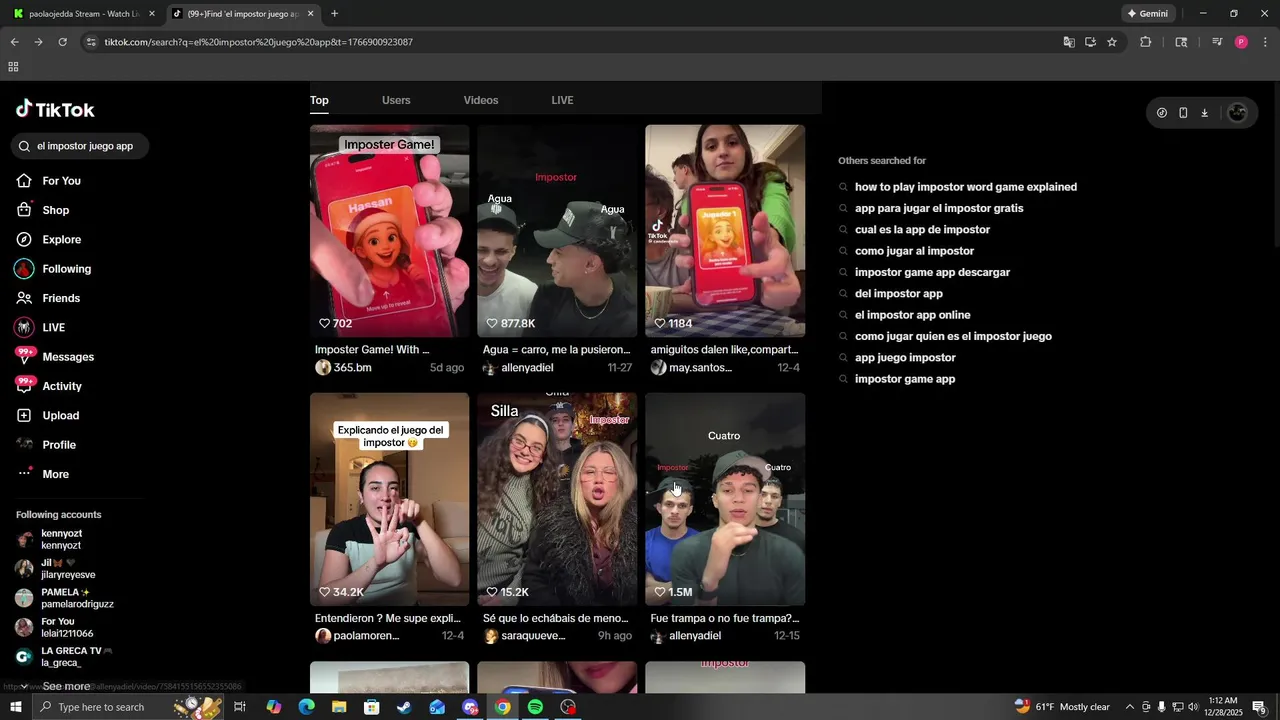Open the Chrome apps grid shortcut
The image size is (1280, 720).
point(13,67)
